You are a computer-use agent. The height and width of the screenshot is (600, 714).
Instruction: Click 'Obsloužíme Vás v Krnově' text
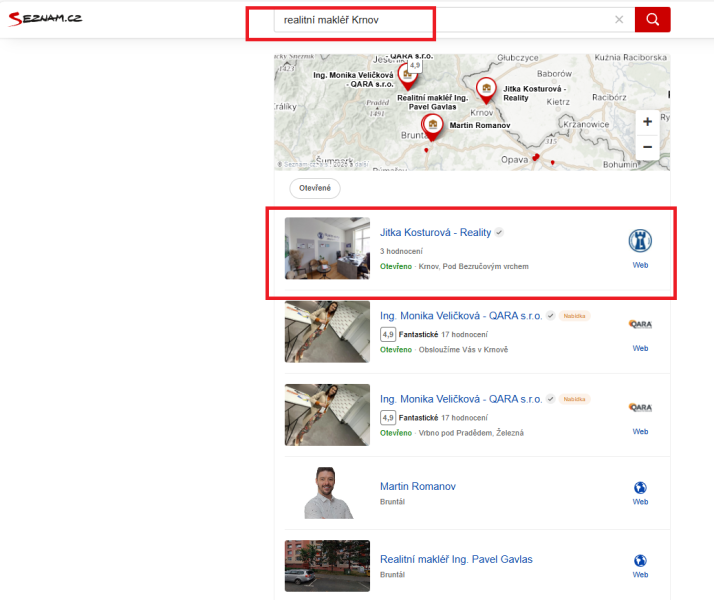[463, 350]
